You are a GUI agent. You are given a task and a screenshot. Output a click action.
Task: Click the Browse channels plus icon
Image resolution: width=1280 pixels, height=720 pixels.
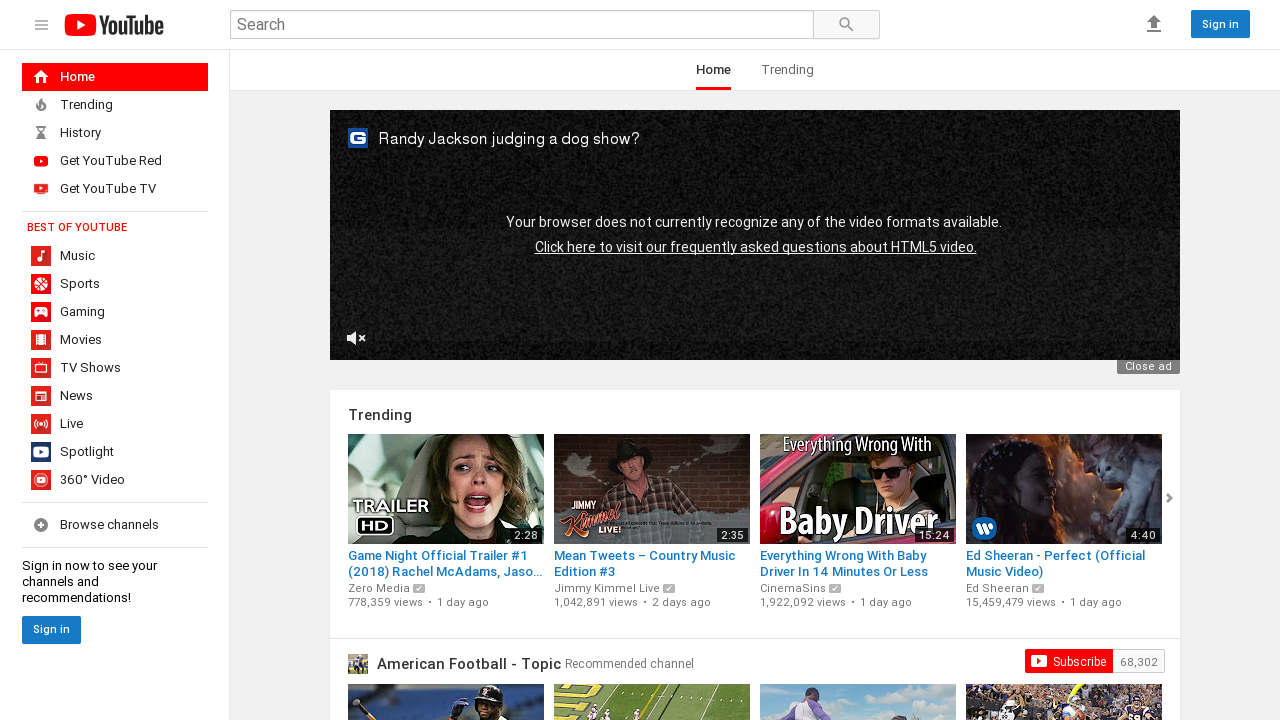(x=41, y=525)
